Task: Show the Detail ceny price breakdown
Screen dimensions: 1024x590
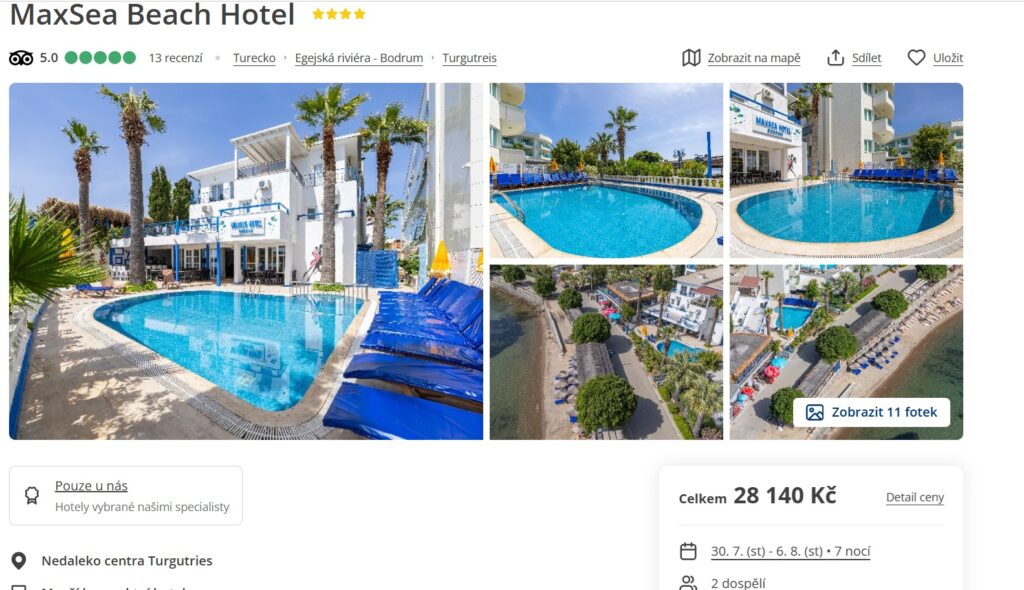Action: (x=914, y=497)
